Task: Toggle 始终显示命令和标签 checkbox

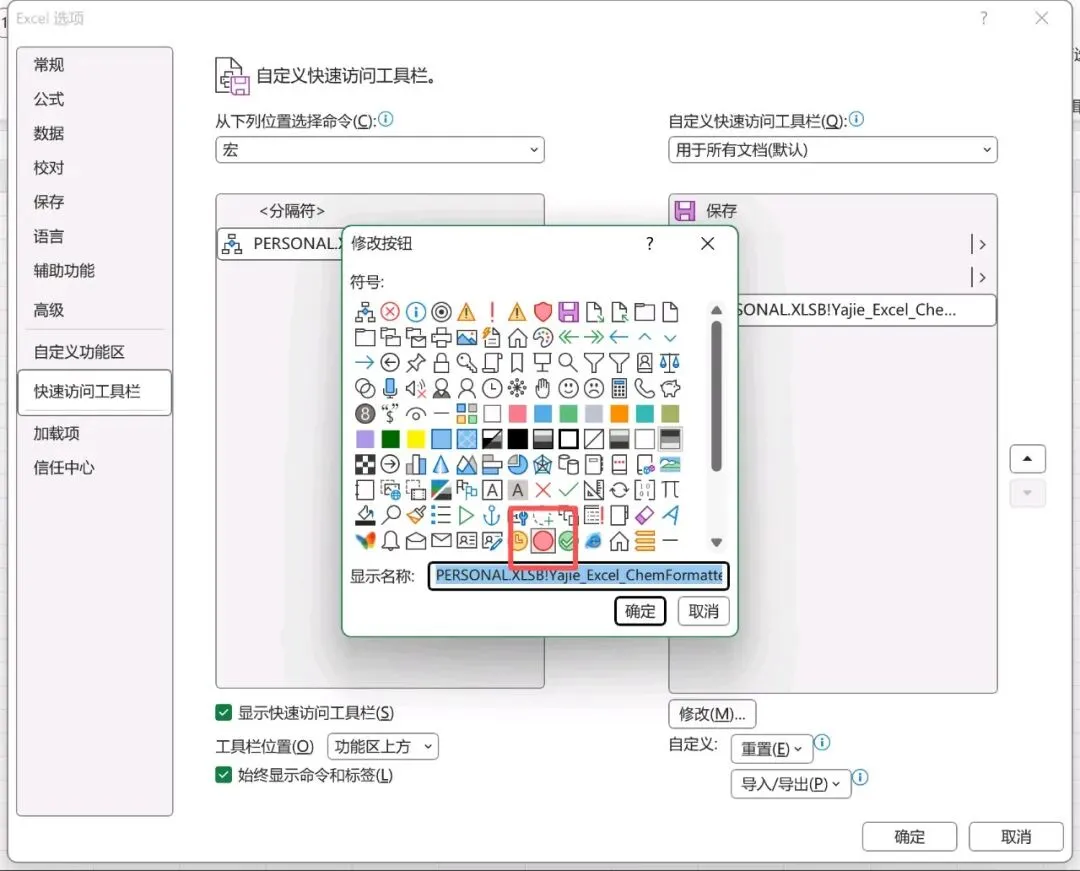Action: click(223, 775)
